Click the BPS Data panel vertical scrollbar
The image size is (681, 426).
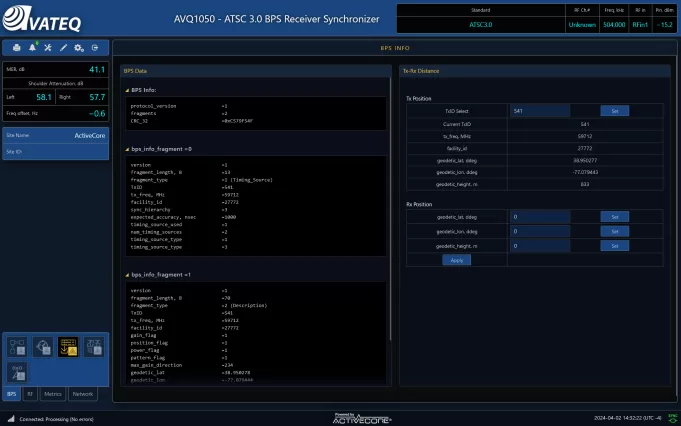(390, 208)
